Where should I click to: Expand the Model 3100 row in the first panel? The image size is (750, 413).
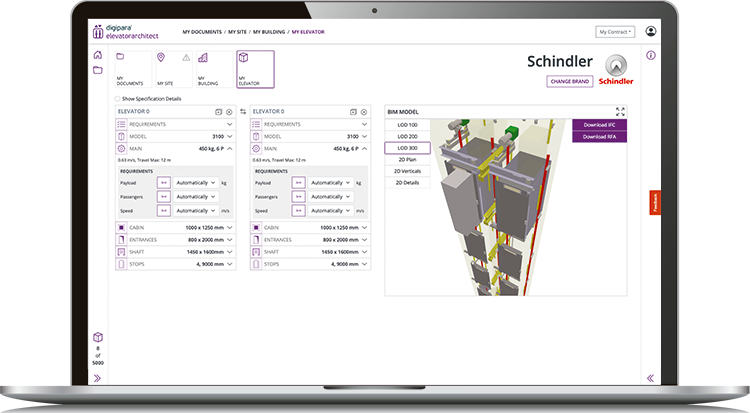coord(176,136)
